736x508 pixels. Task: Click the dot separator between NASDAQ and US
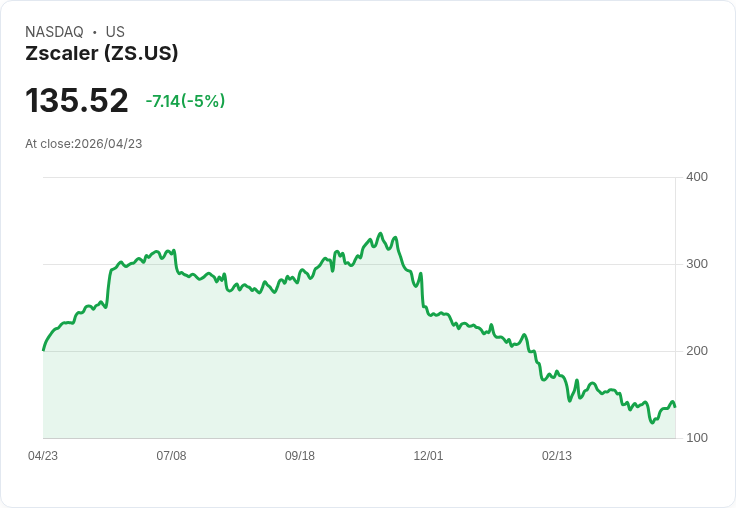(95, 32)
